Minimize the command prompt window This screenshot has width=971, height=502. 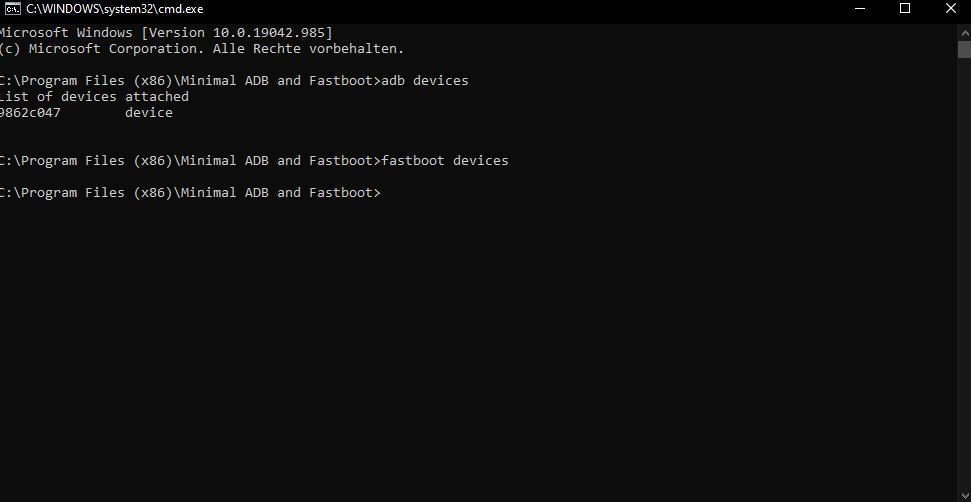(859, 9)
